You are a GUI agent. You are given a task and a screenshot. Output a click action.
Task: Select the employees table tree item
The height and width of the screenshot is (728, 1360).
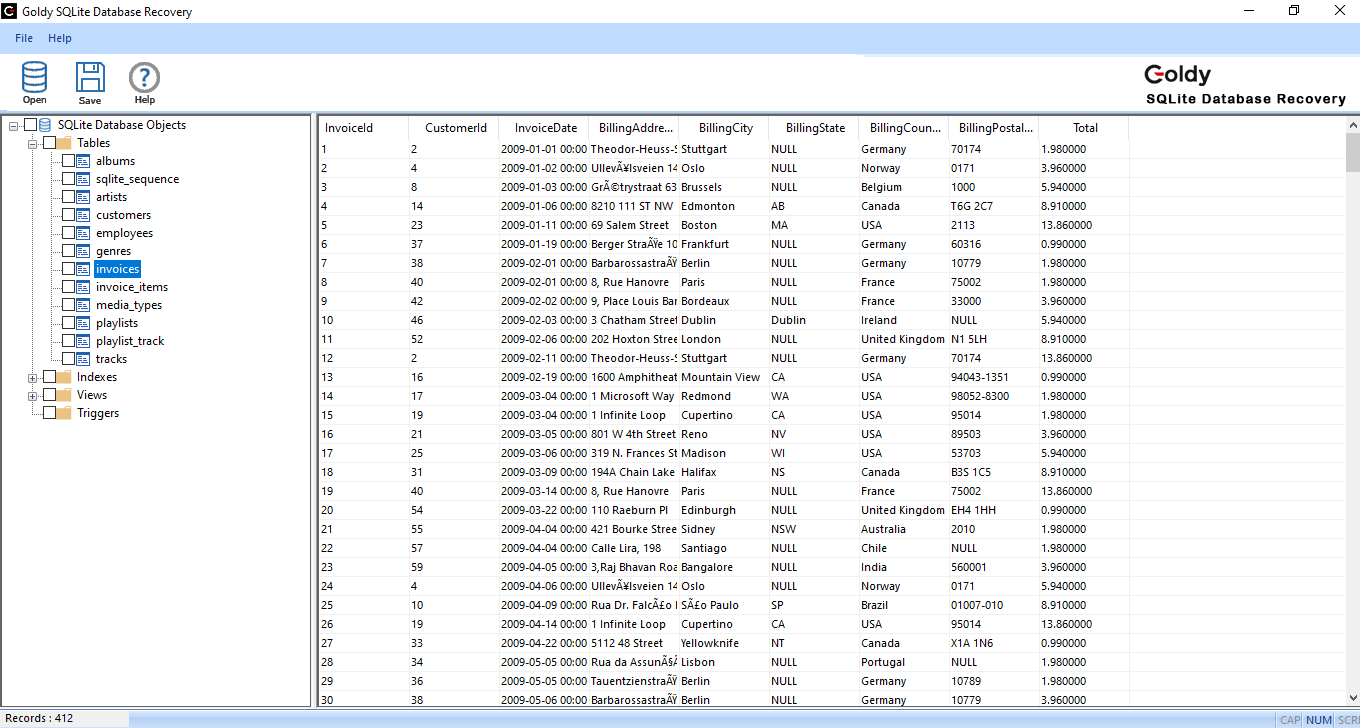[125, 233]
